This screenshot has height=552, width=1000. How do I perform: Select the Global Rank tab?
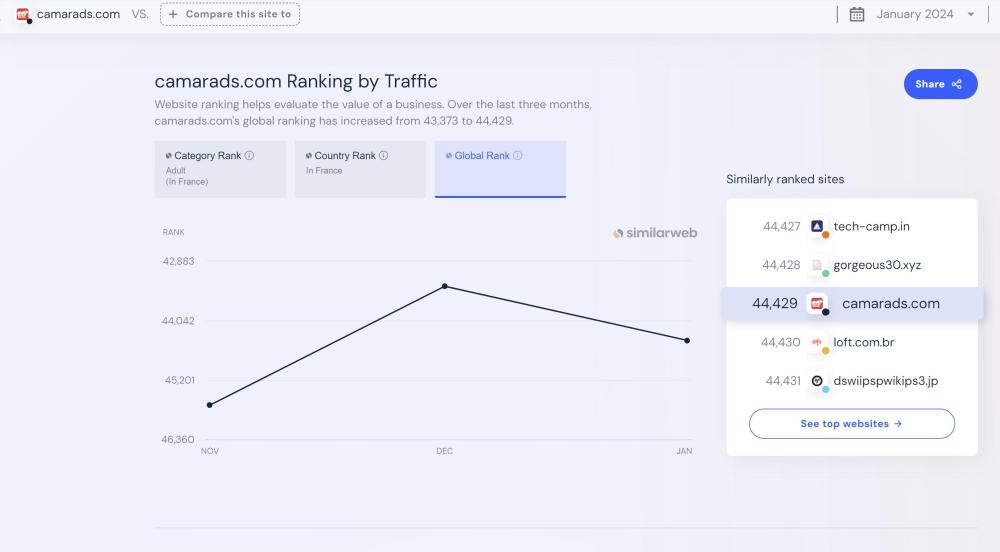pyautogui.click(x=500, y=169)
